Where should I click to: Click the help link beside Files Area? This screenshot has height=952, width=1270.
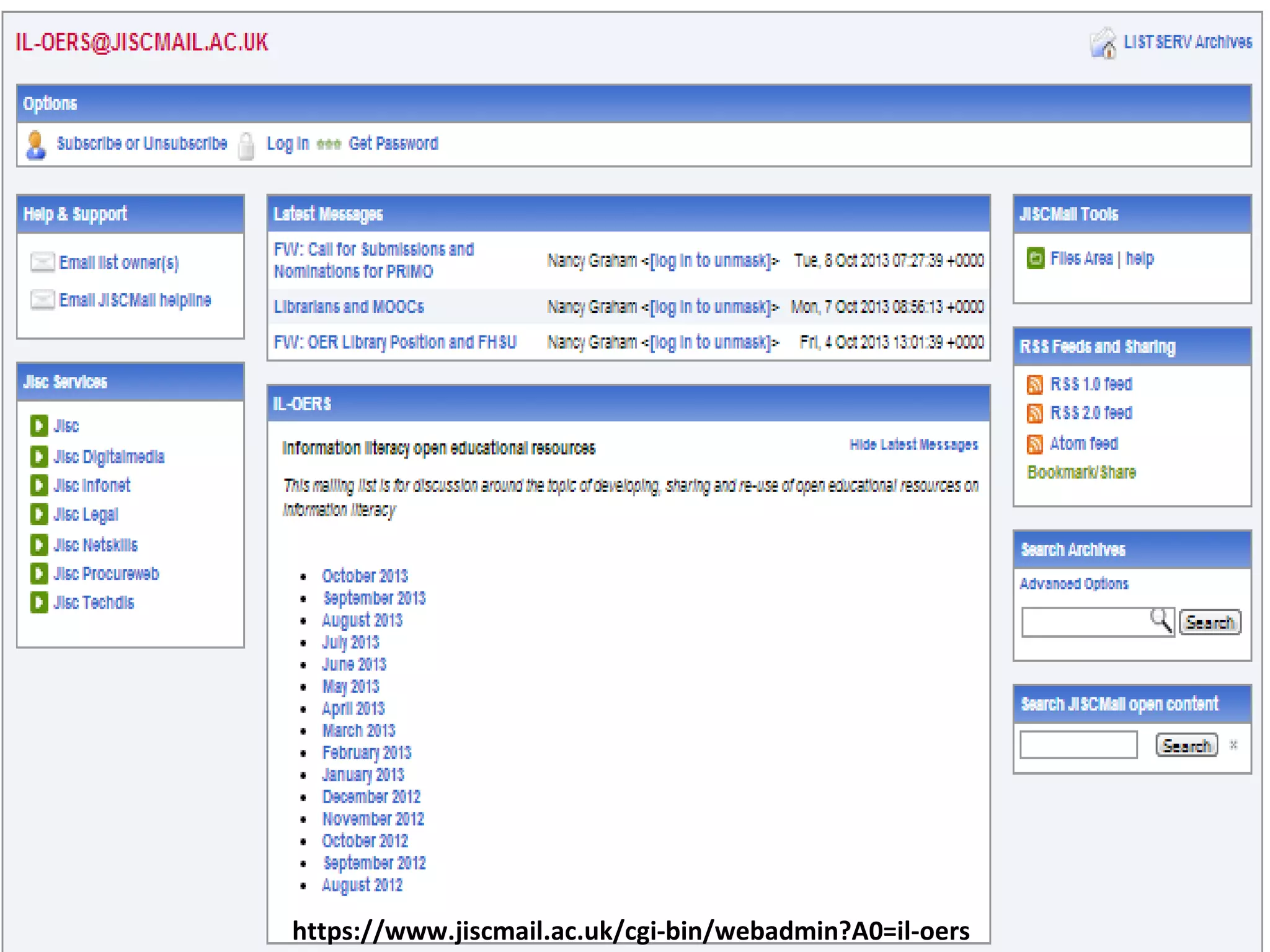pyautogui.click(x=1140, y=259)
